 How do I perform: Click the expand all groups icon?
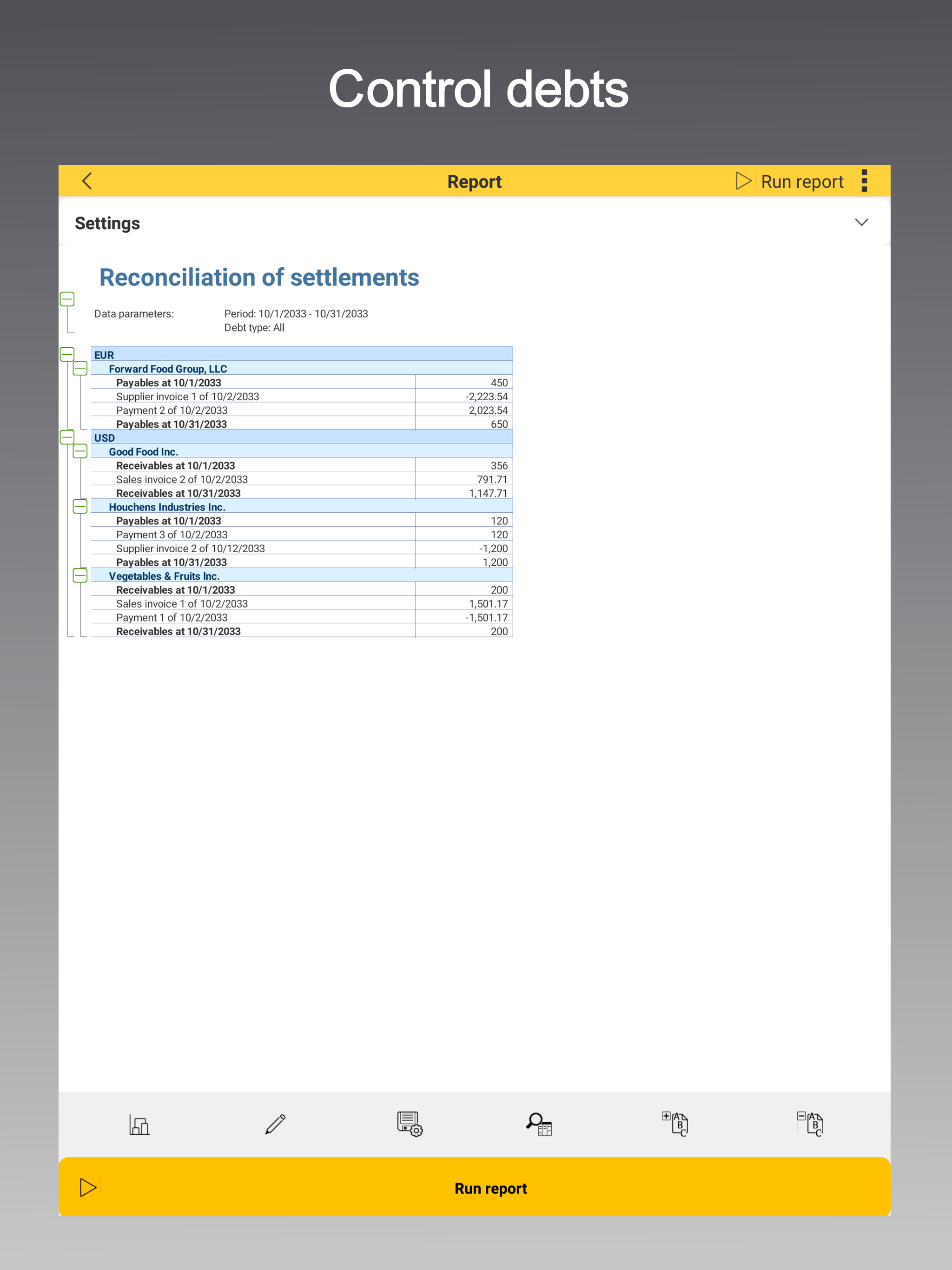point(675,1124)
